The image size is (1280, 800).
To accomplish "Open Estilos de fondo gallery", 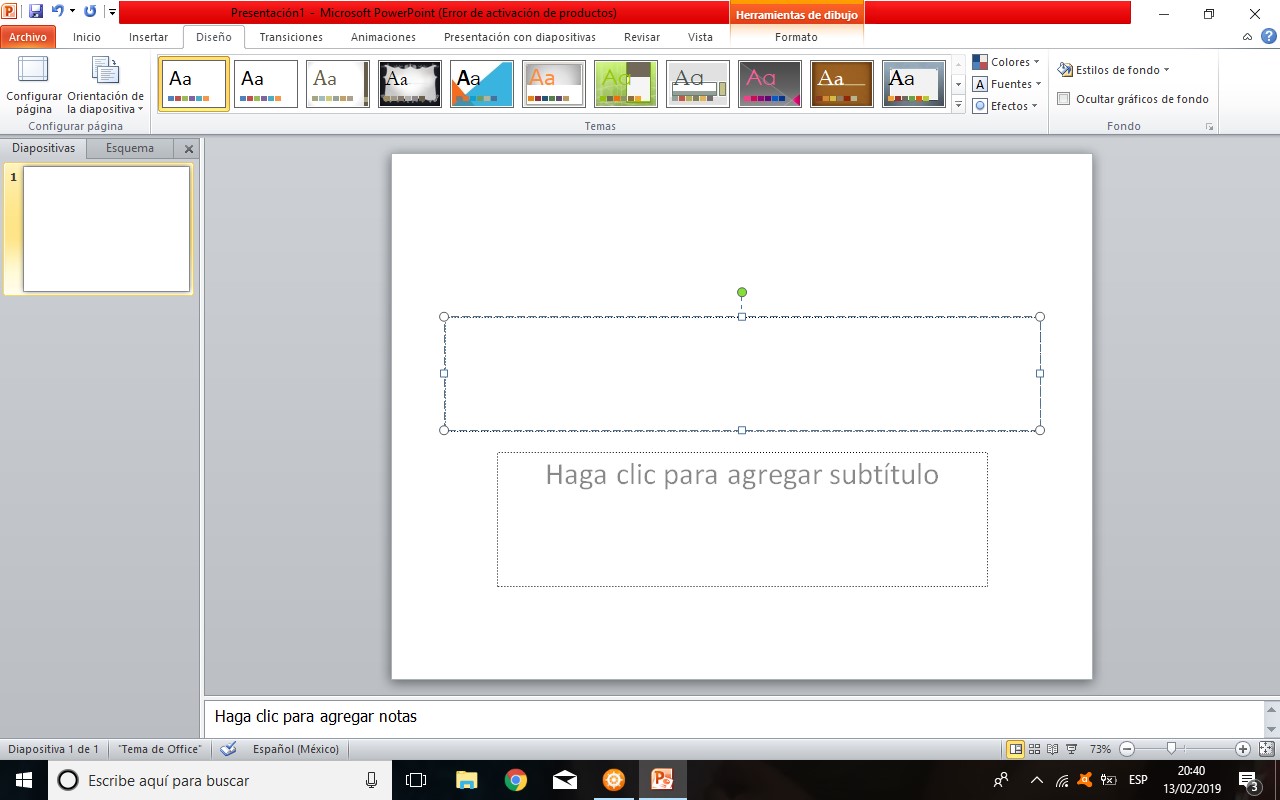I will click(x=1113, y=70).
